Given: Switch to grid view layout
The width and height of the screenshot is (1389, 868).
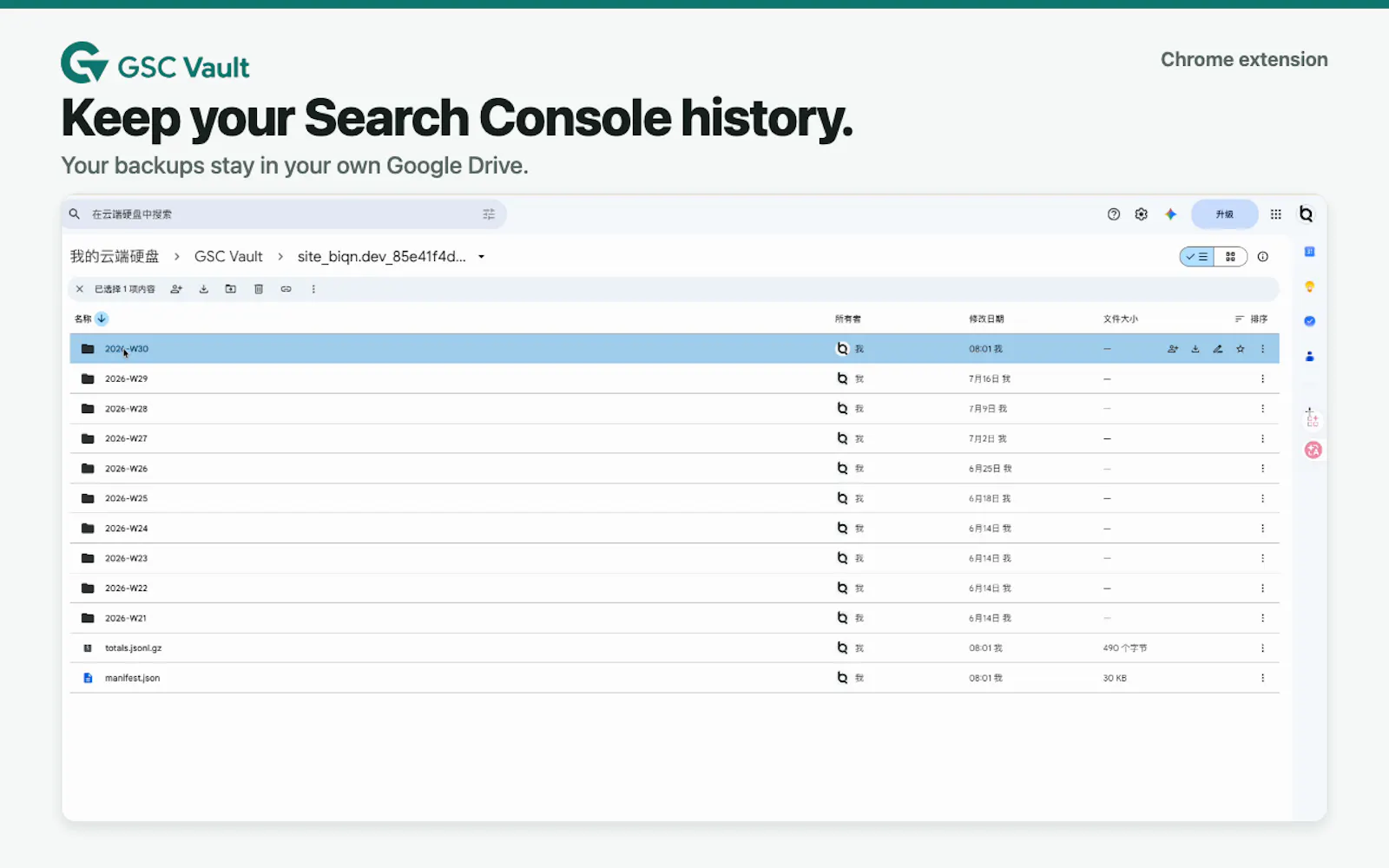Looking at the screenshot, I should 1230,257.
